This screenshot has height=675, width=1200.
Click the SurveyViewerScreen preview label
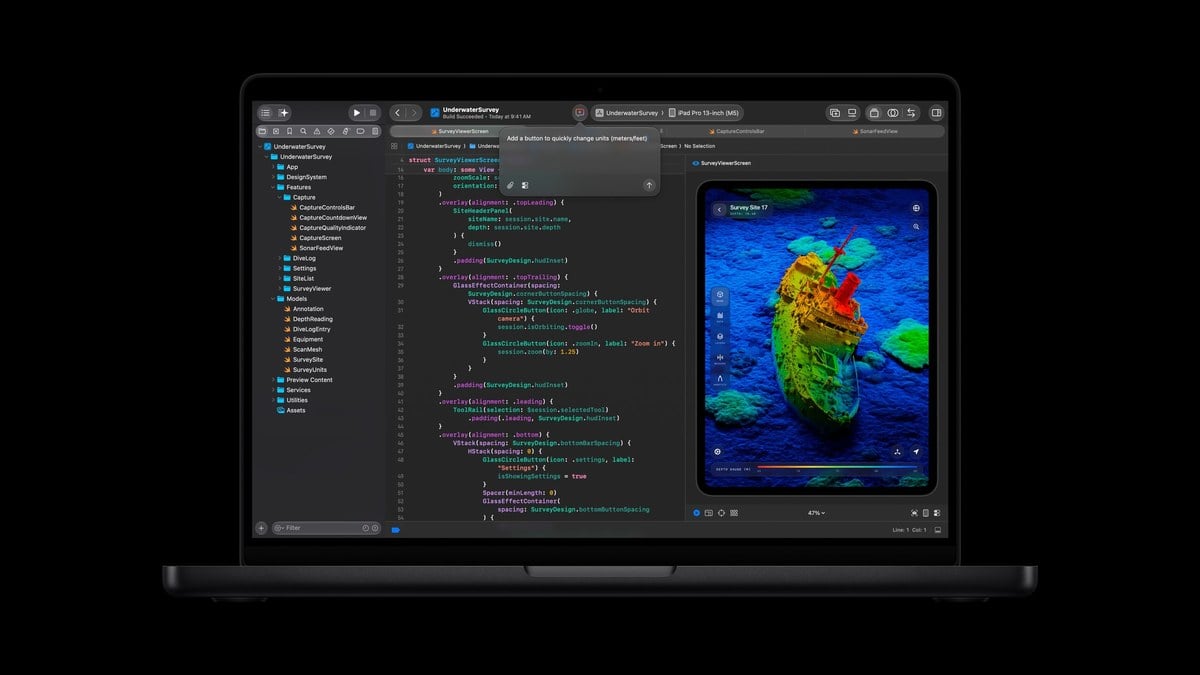click(721, 162)
